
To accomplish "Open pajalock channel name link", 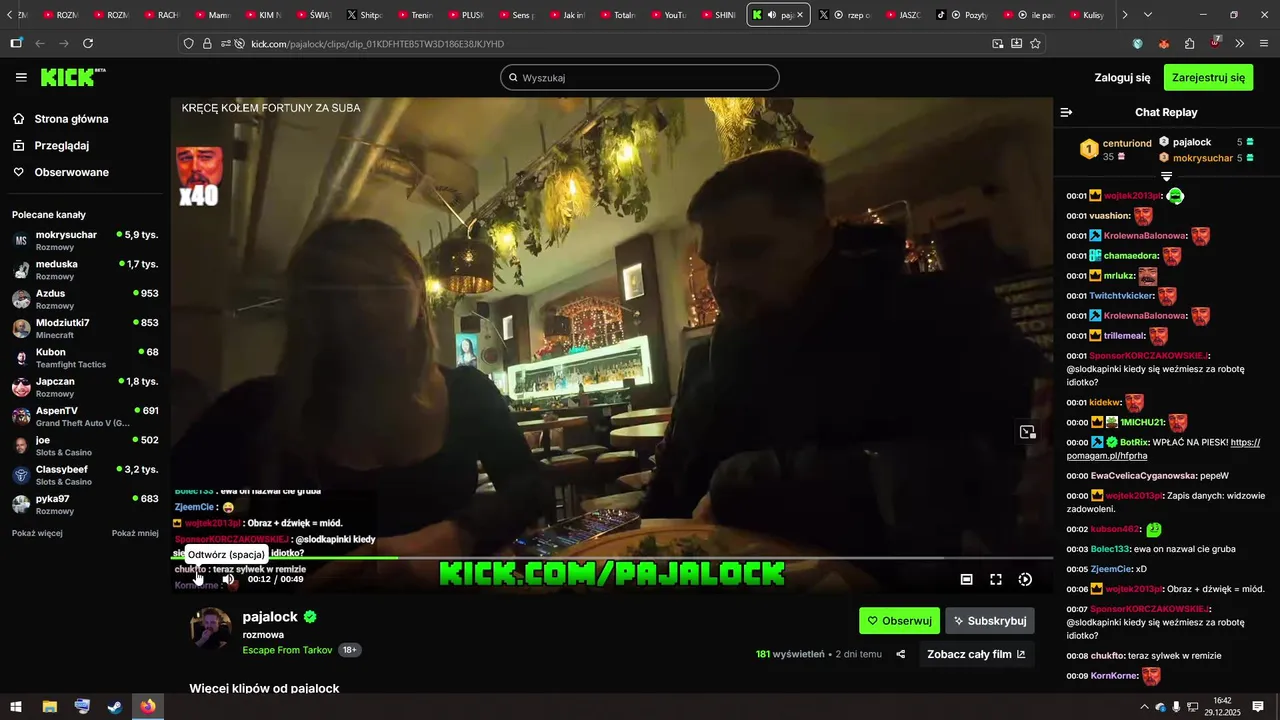I will pos(270,617).
